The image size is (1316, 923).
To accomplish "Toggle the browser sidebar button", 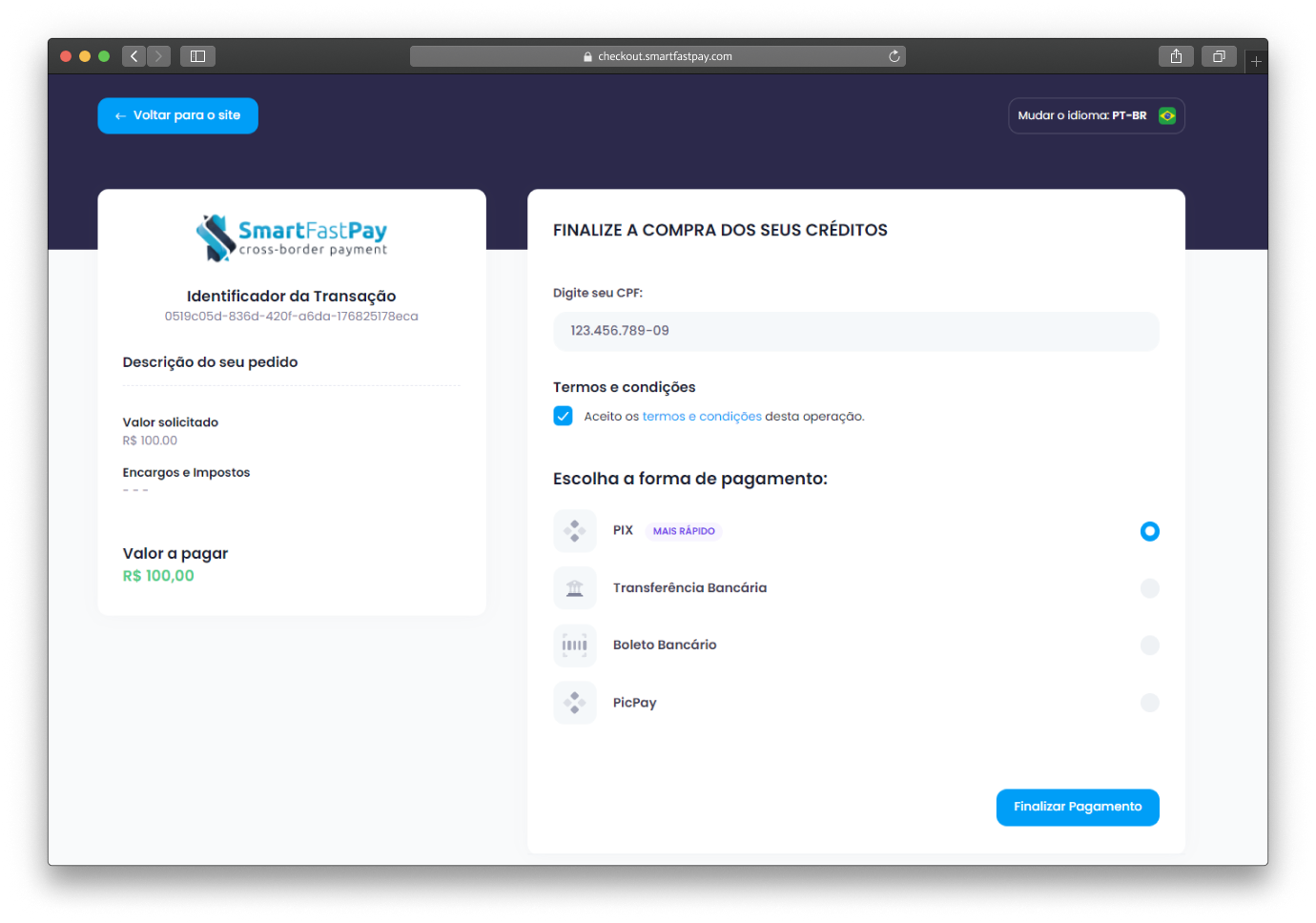I will 197,56.
